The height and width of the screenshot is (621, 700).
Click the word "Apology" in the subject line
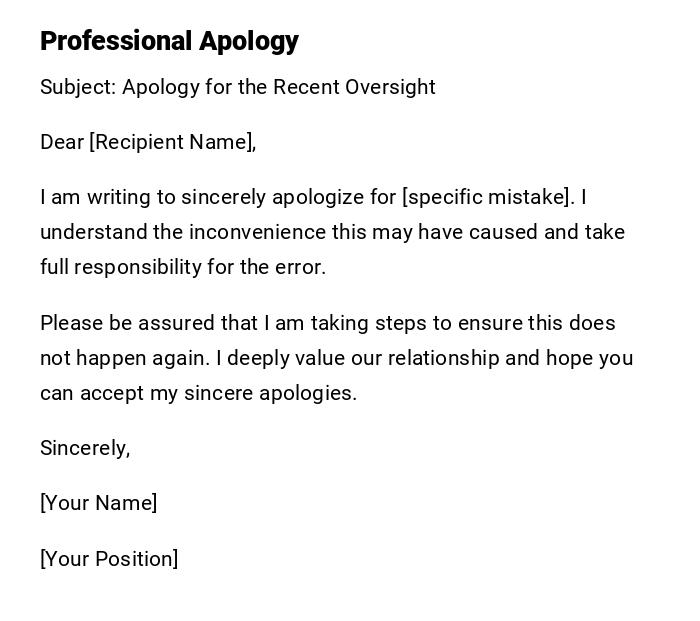pyautogui.click(x=160, y=87)
